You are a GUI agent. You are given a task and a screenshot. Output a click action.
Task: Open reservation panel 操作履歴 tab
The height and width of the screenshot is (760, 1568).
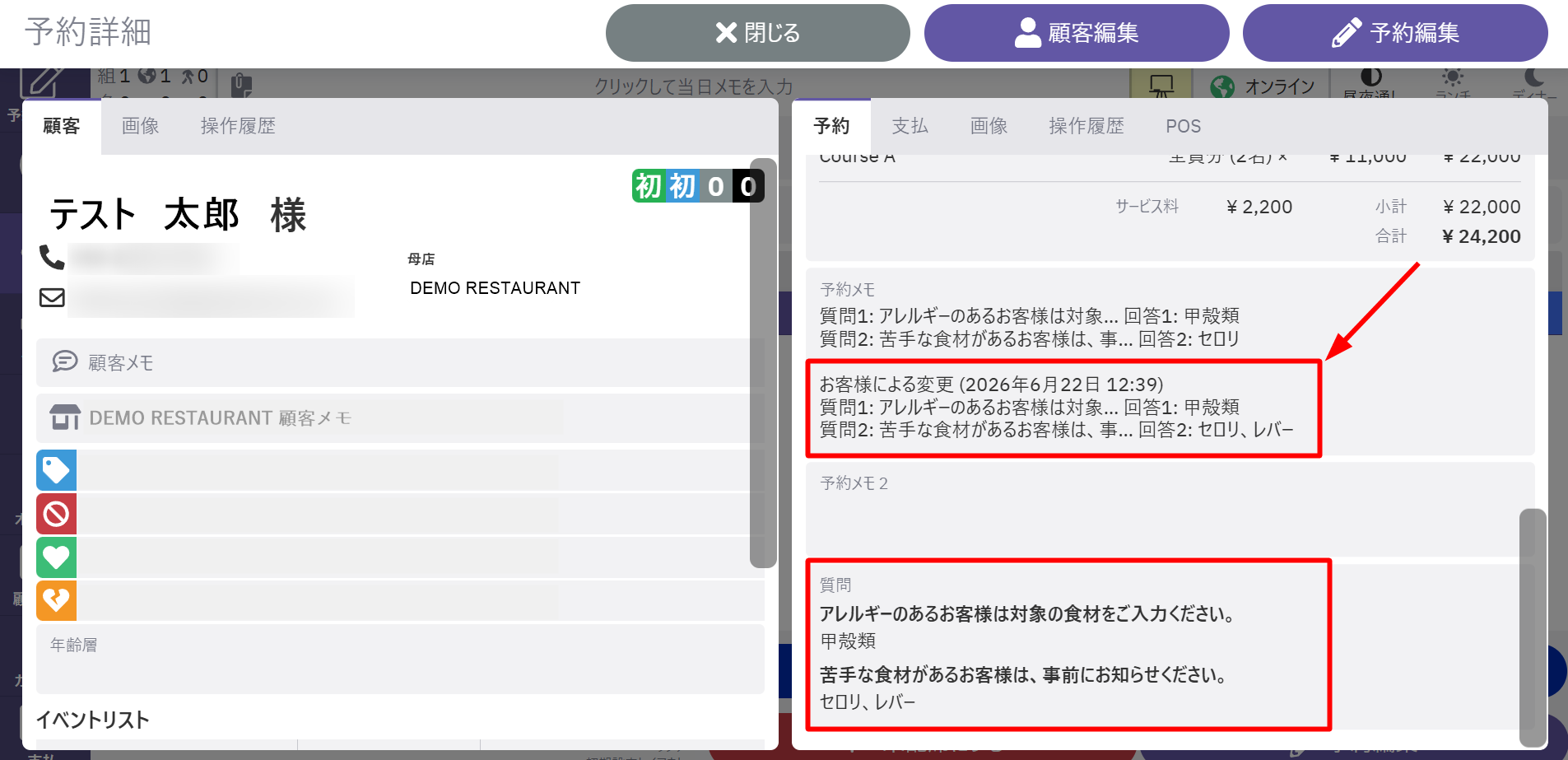pos(1086,126)
